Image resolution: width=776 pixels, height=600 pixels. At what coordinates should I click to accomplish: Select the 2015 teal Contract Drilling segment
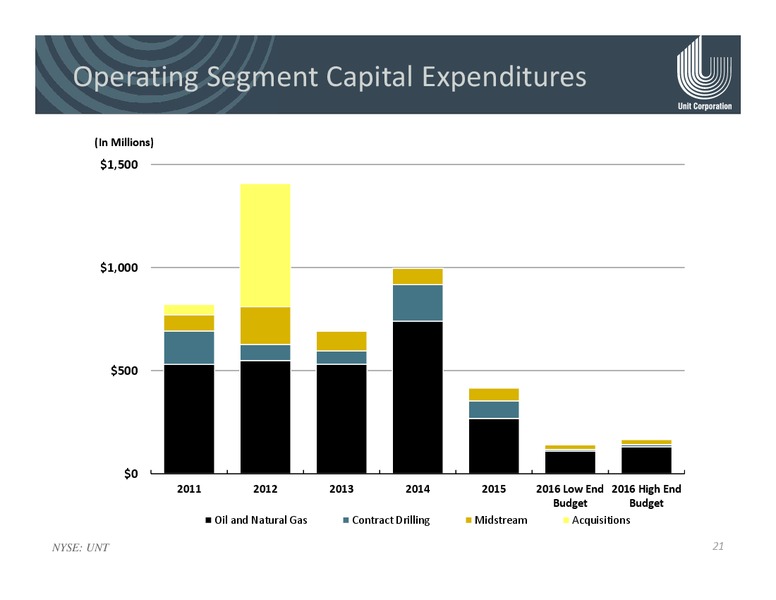coord(494,410)
